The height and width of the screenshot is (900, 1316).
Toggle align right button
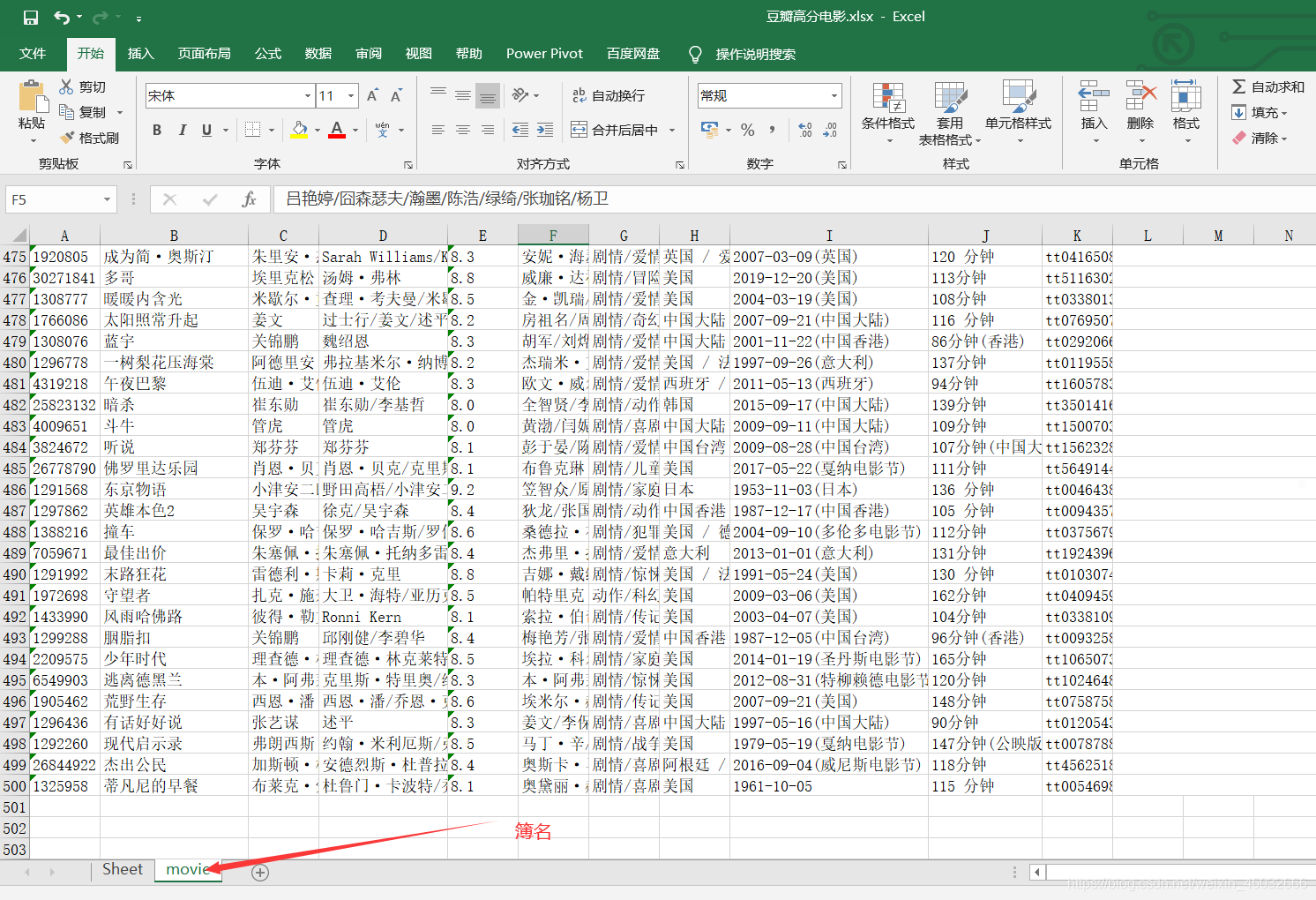pyautogui.click(x=487, y=130)
